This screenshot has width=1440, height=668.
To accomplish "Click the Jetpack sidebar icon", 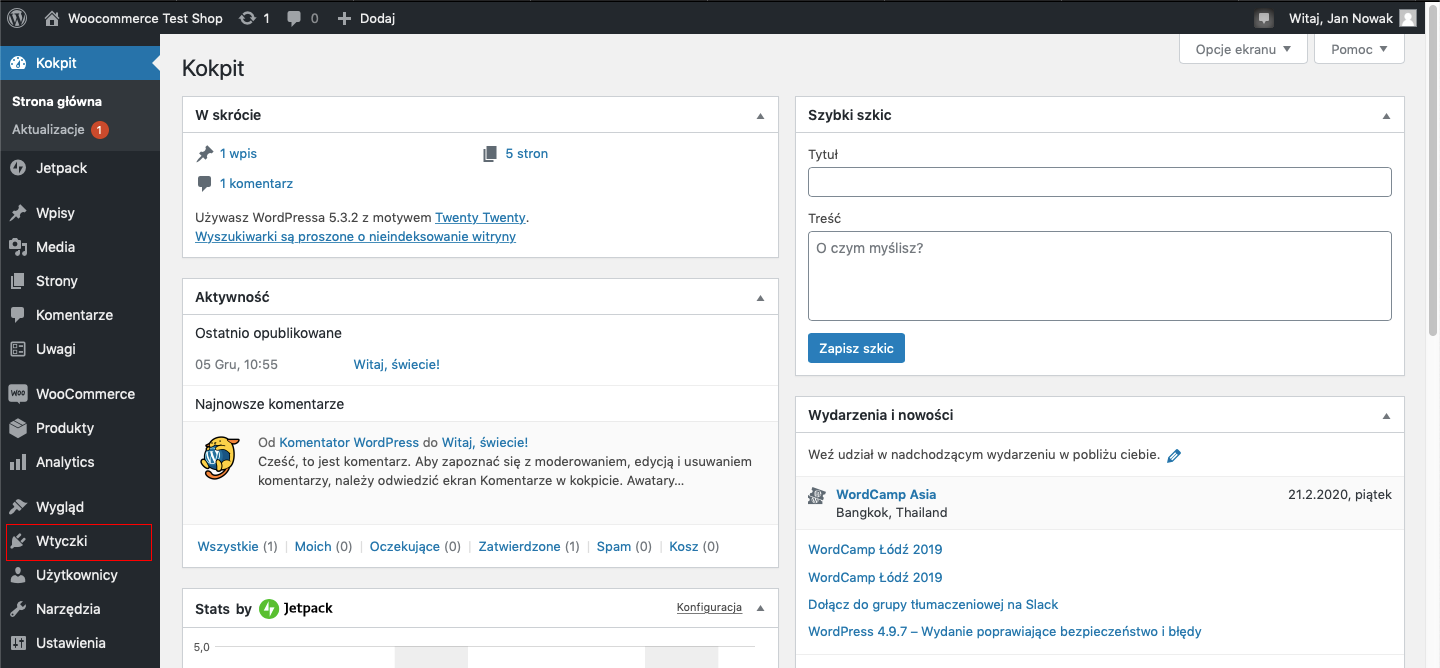I will (x=18, y=168).
